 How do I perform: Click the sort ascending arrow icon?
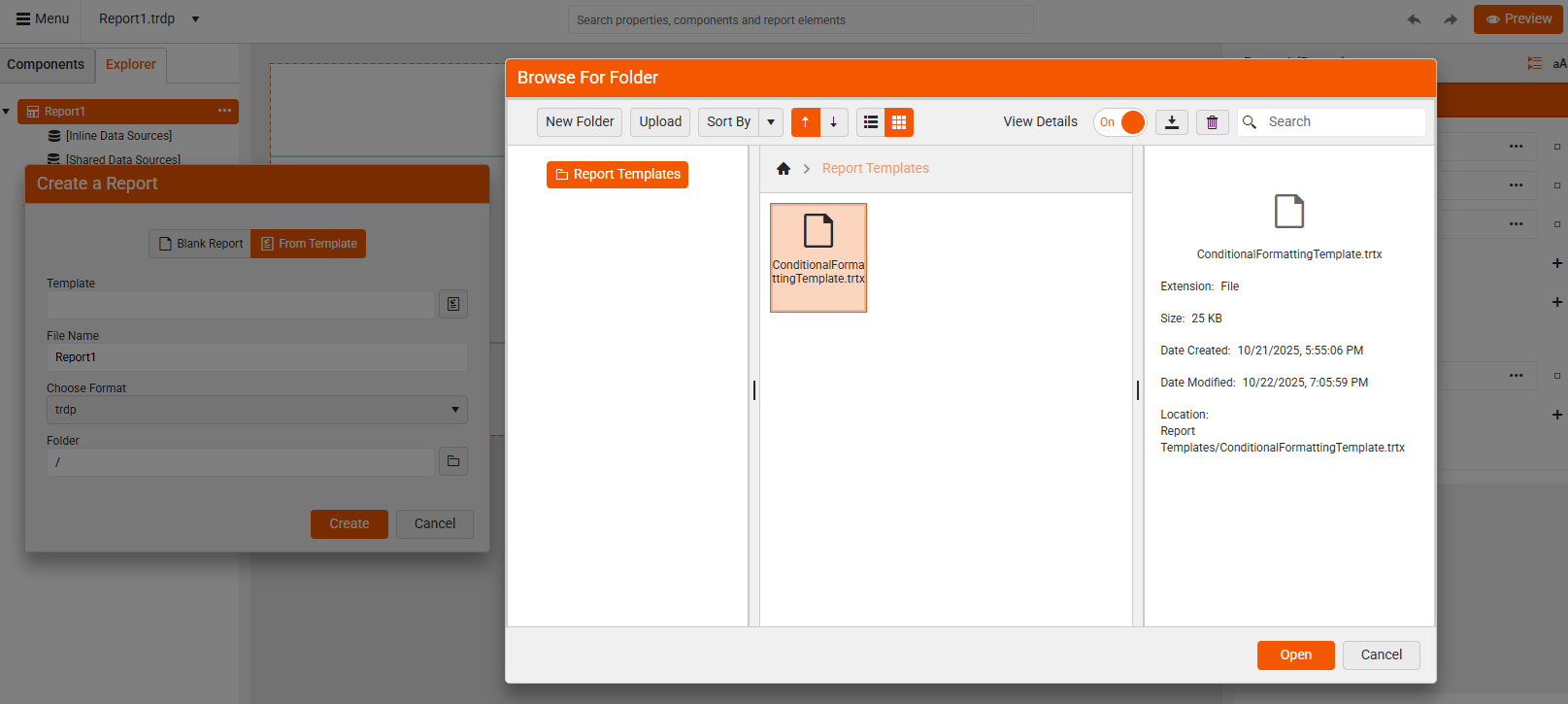(x=805, y=122)
